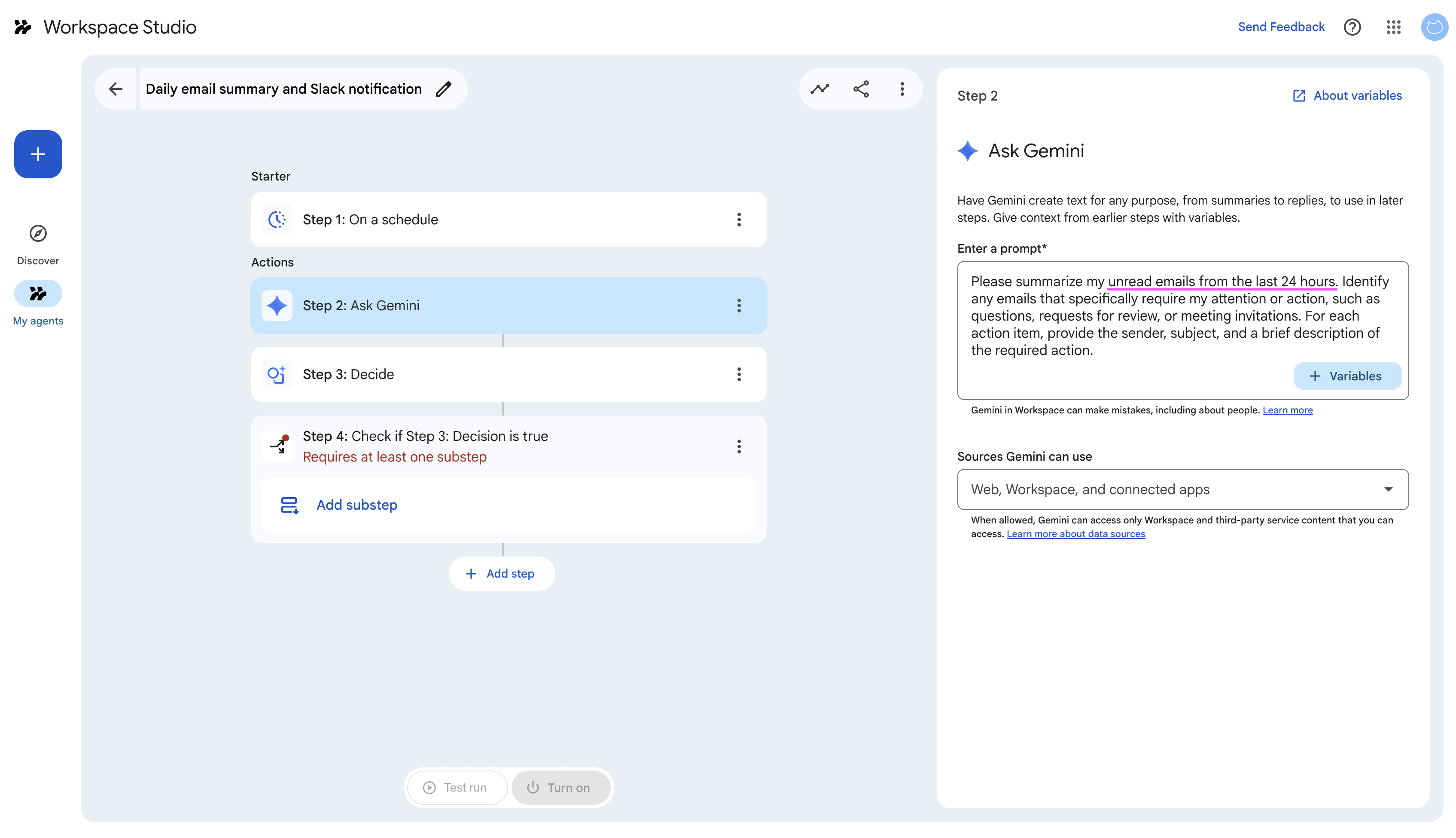
Task: Click the pencil icon to rename agent
Action: [443, 89]
